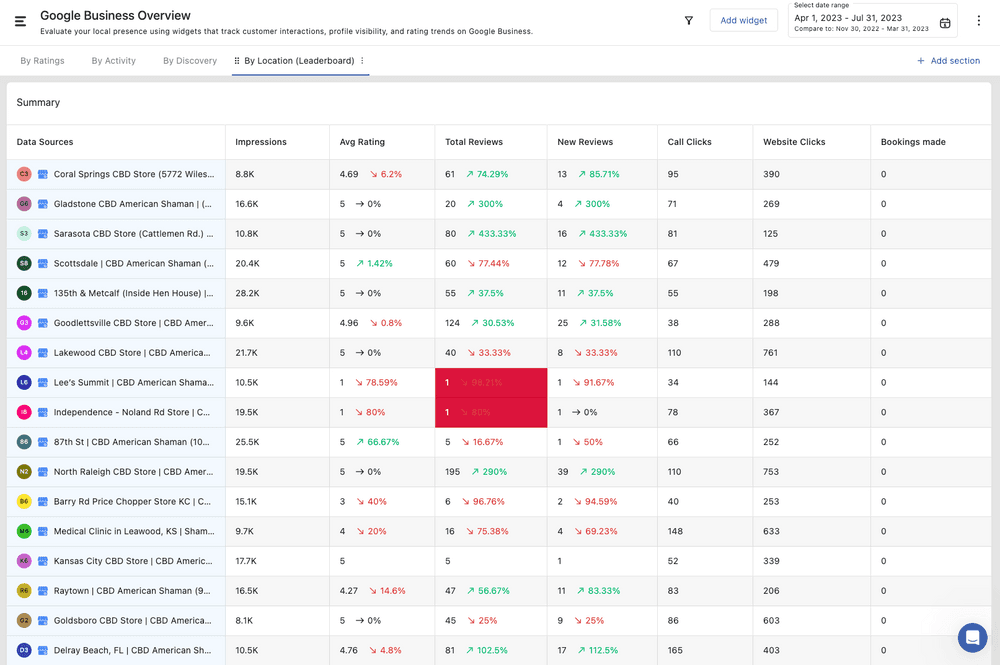Viewport: 1000px width, 665px height.
Task: Click the filter funnel icon
Action: (688, 20)
